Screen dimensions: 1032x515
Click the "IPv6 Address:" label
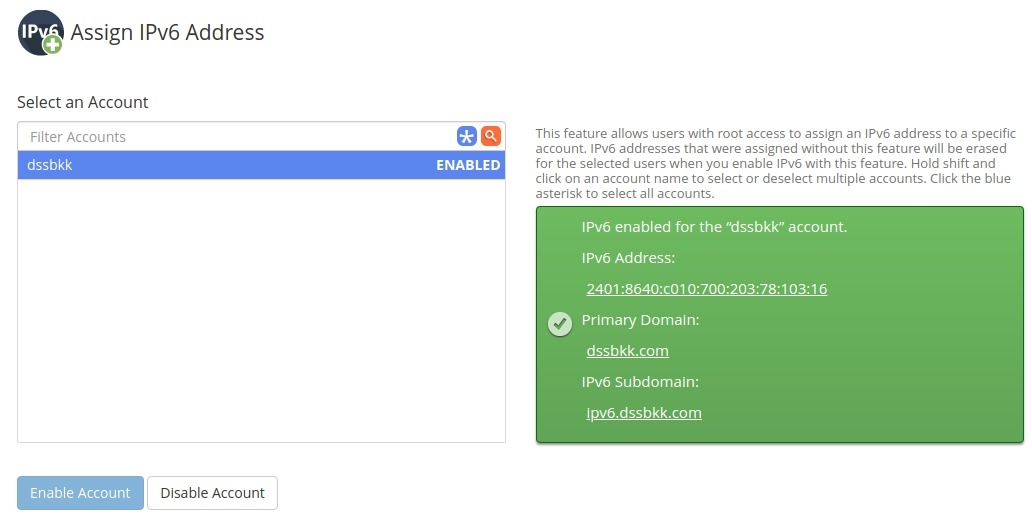pos(628,258)
